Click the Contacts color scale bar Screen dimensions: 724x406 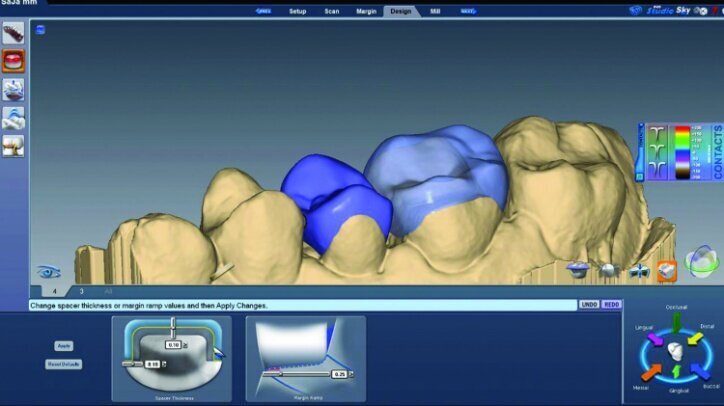click(683, 152)
